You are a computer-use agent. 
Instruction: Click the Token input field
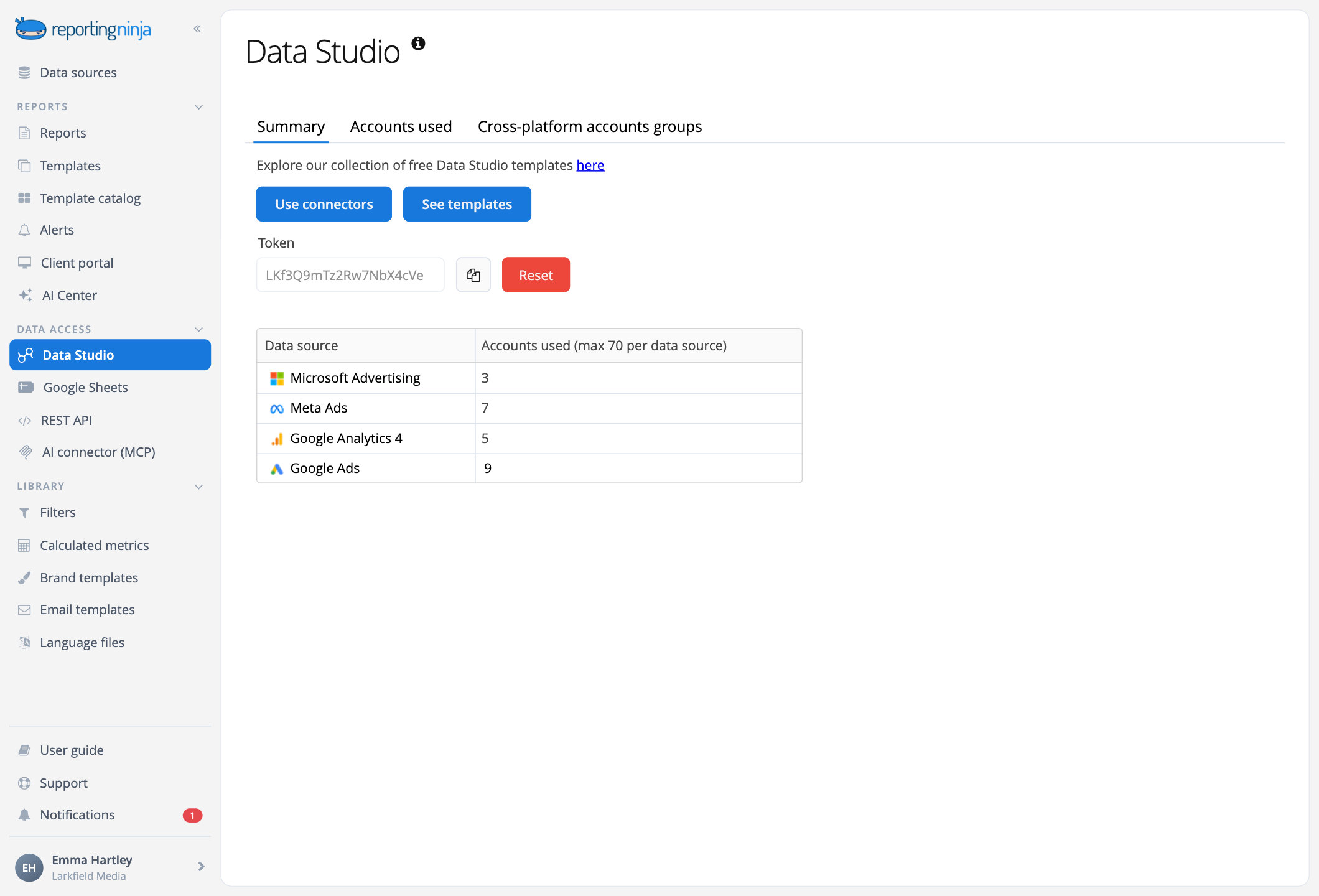click(350, 275)
